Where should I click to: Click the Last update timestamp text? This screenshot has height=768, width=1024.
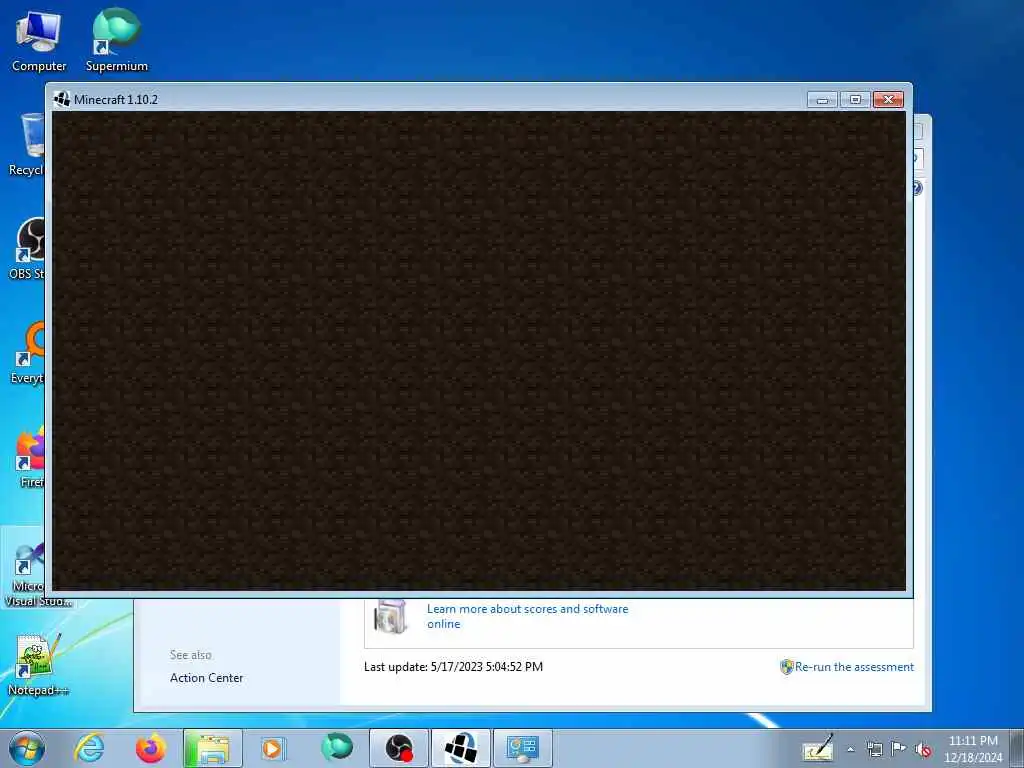point(453,667)
